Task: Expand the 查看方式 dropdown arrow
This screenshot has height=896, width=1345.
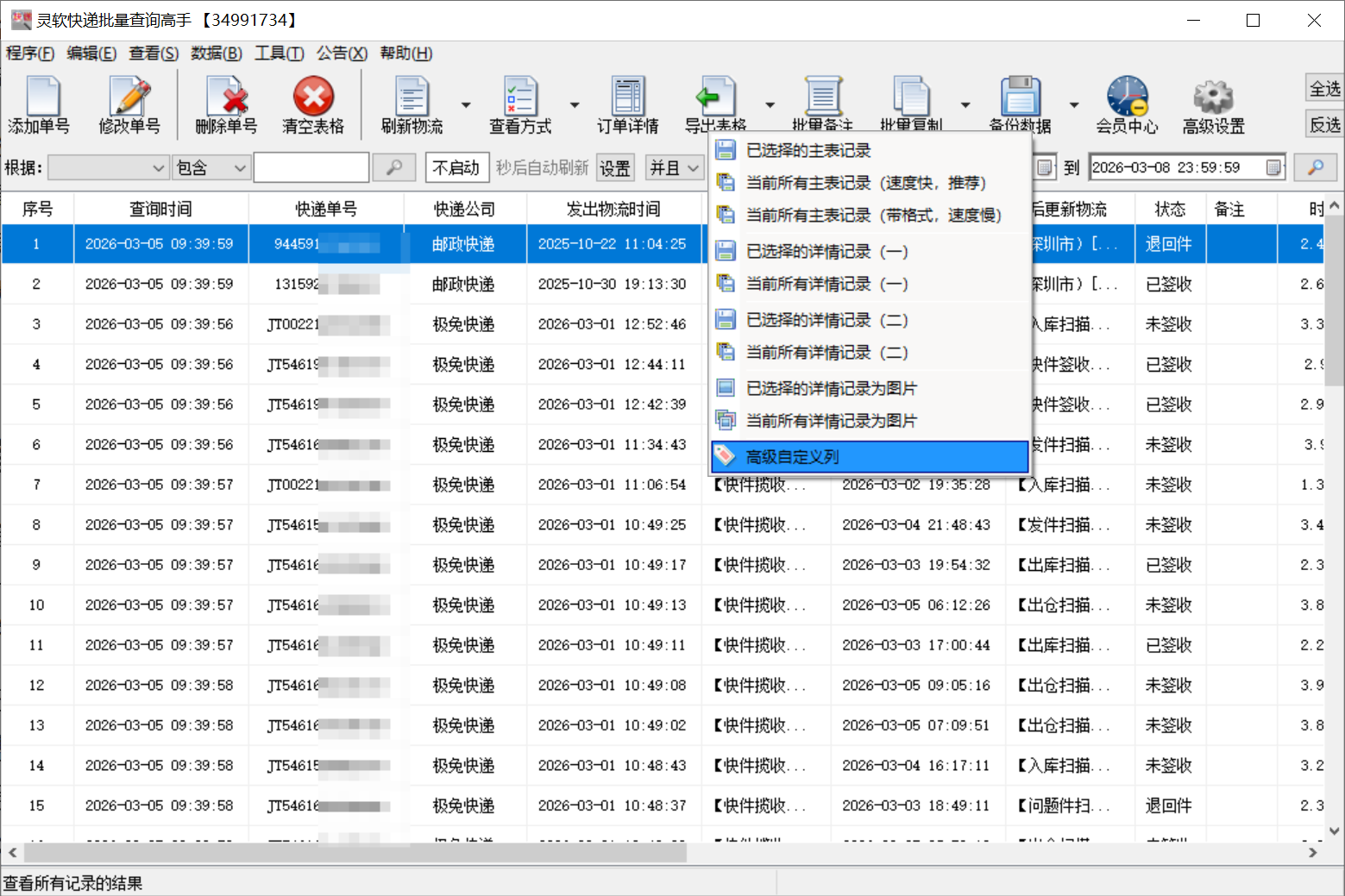Action: pyautogui.click(x=575, y=105)
